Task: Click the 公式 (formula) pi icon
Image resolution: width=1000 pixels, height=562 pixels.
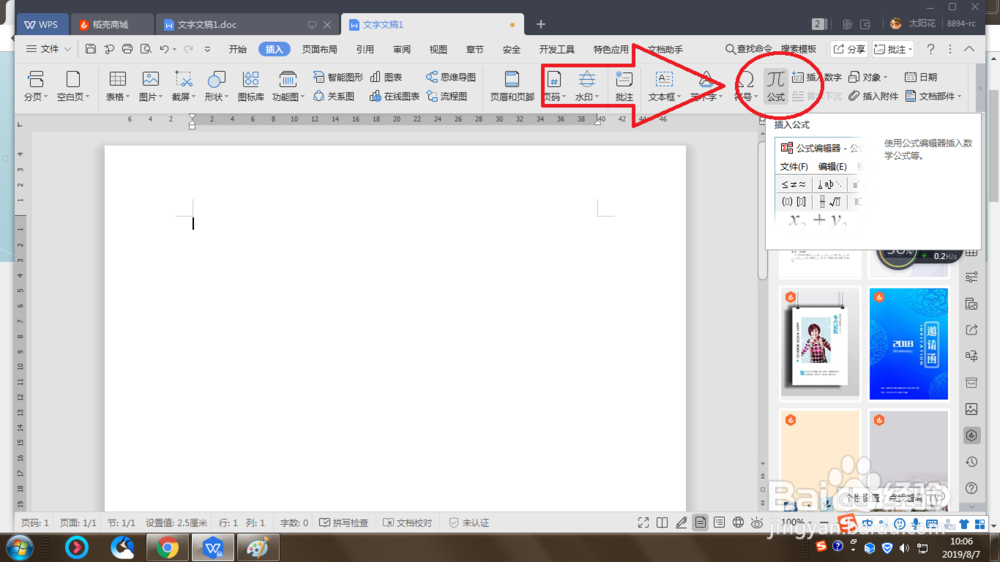Action: click(x=775, y=85)
